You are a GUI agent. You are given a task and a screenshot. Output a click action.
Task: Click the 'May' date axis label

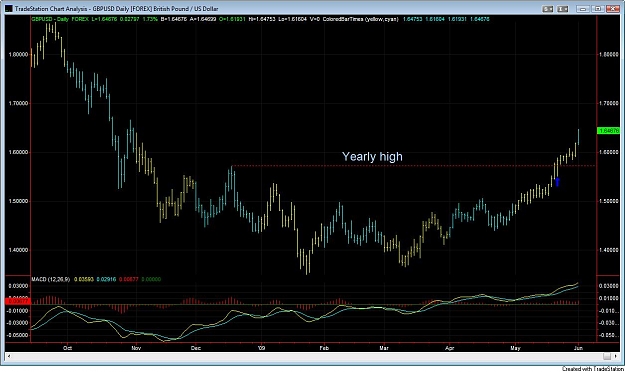[x=515, y=348]
